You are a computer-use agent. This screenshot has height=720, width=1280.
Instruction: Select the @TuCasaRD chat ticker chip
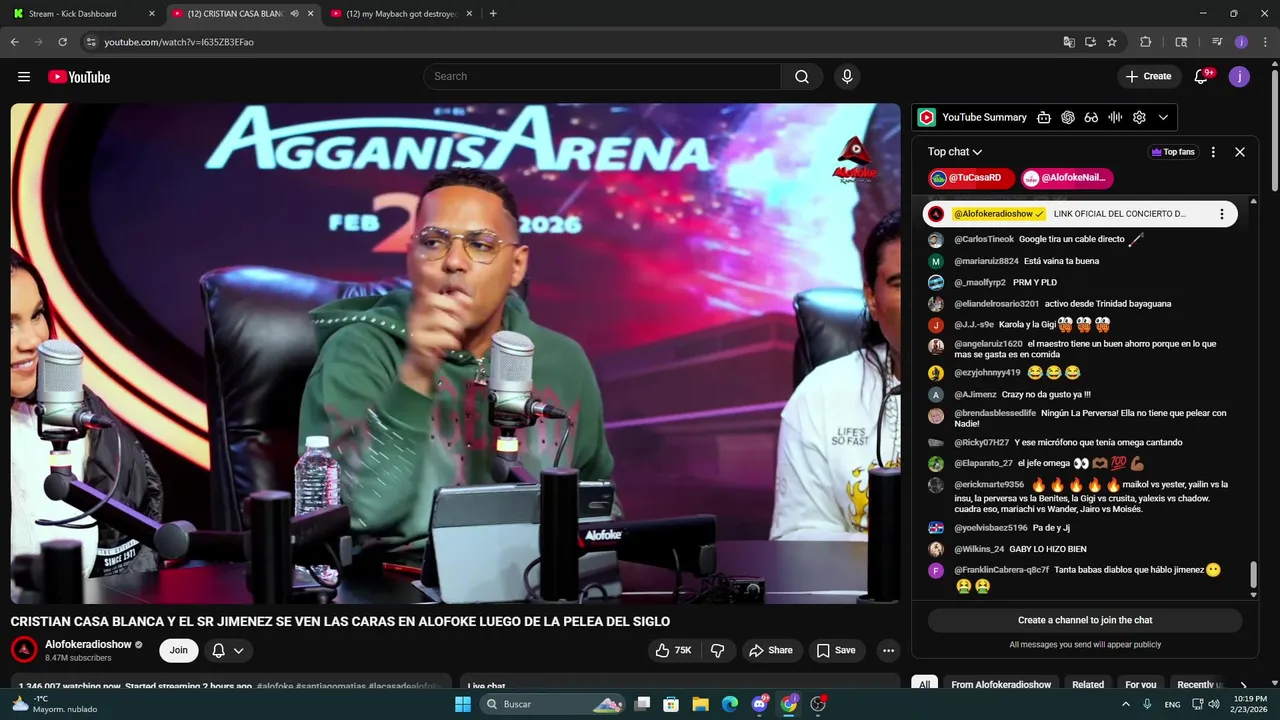[971, 178]
